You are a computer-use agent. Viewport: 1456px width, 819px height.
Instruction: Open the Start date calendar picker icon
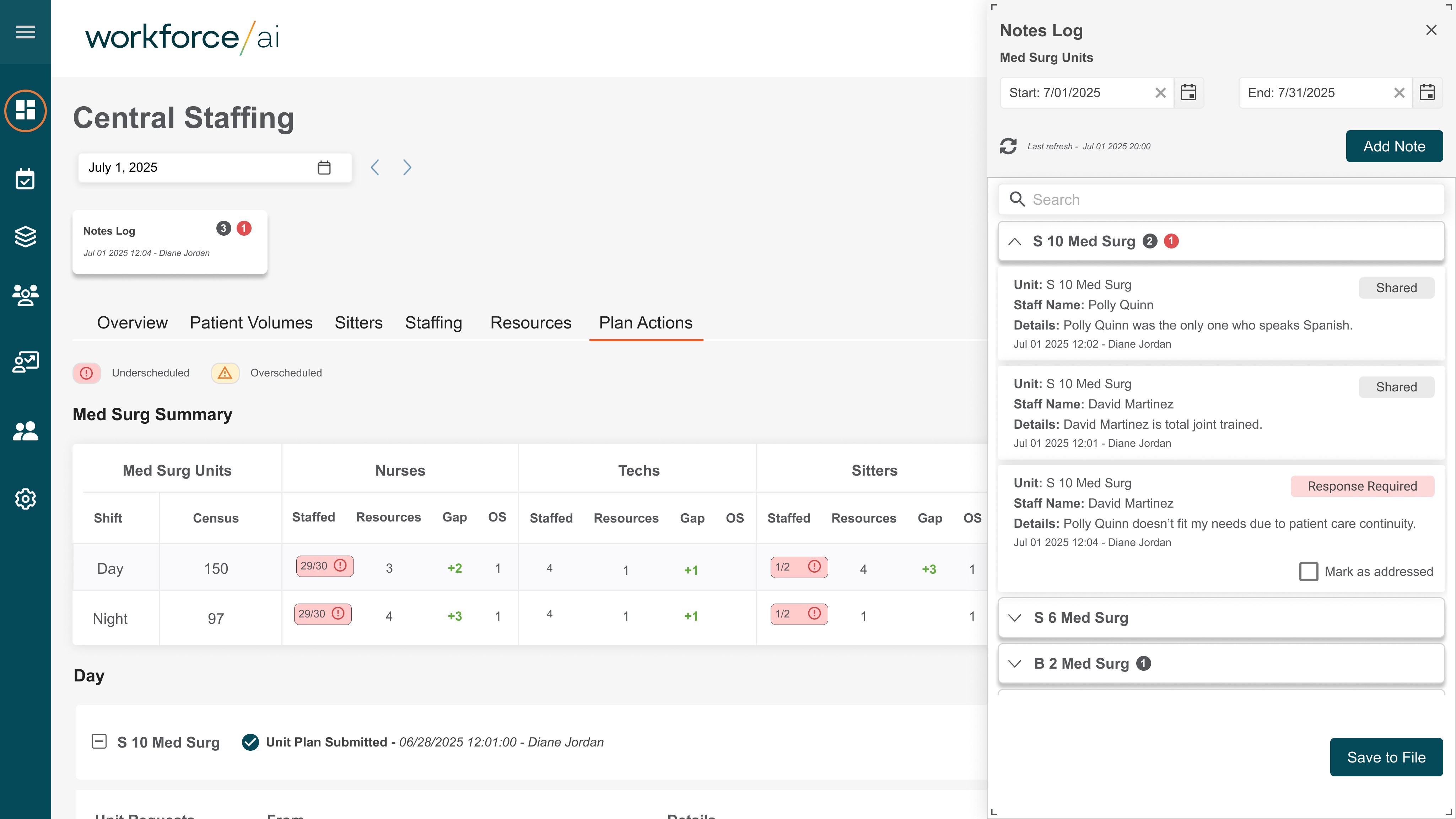click(x=1188, y=93)
